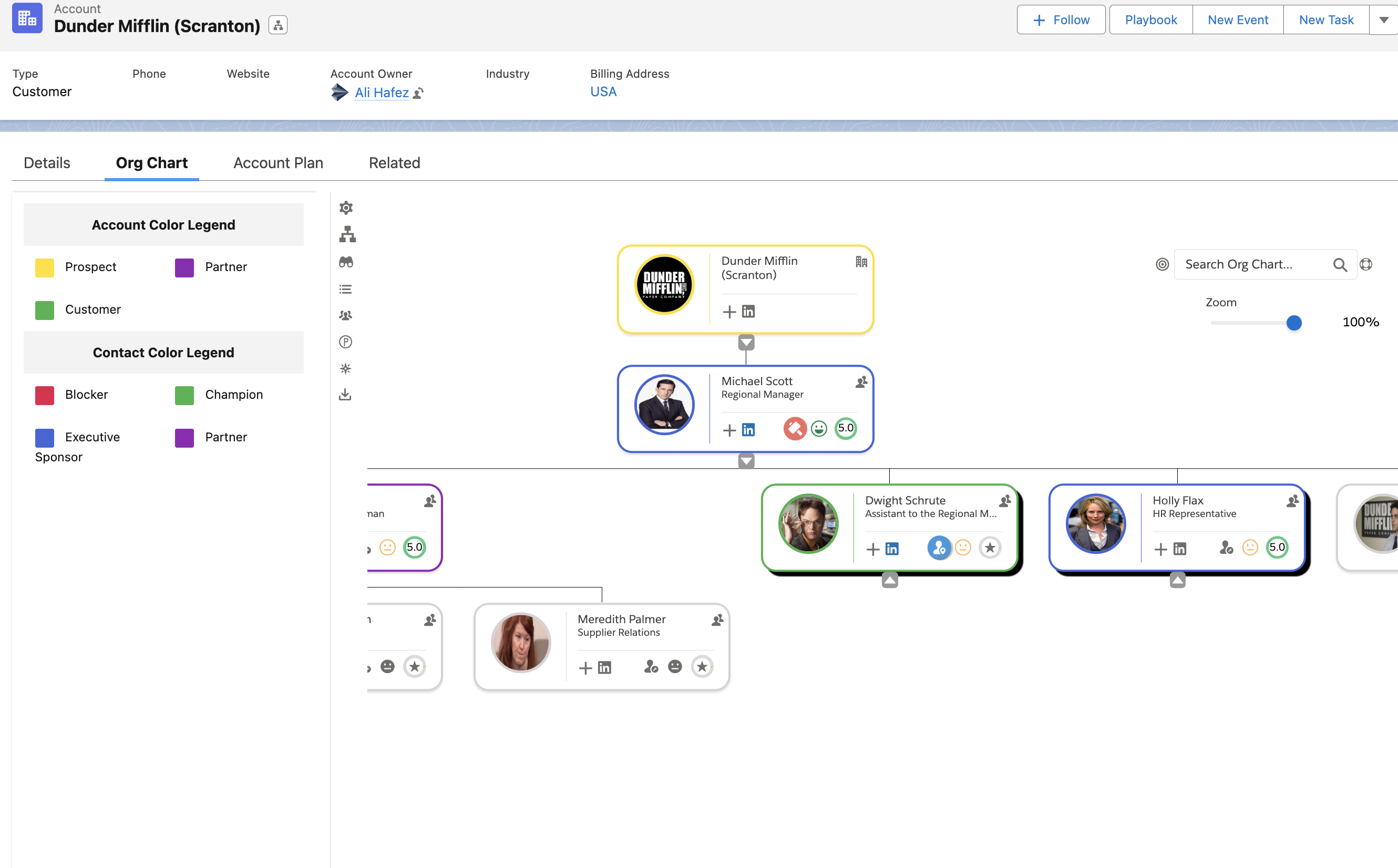This screenshot has height=868, width=1398.
Task: Click the zoom slider handle
Action: coord(1293,323)
